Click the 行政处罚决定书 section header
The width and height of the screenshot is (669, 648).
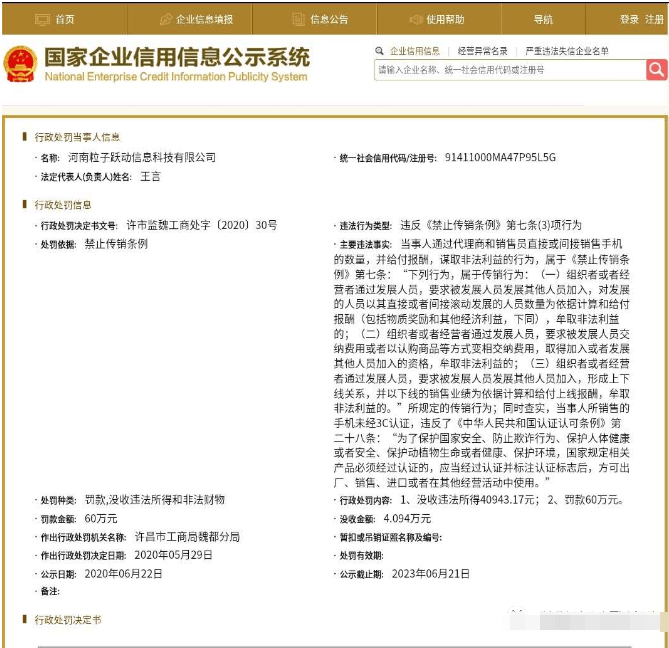tap(68, 620)
